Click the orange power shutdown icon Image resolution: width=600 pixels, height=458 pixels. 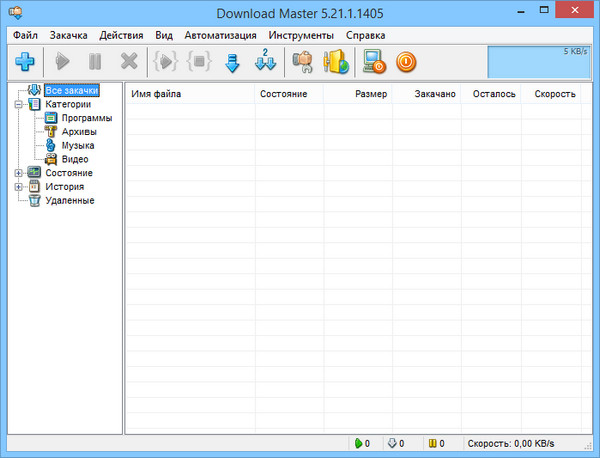[x=407, y=62]
